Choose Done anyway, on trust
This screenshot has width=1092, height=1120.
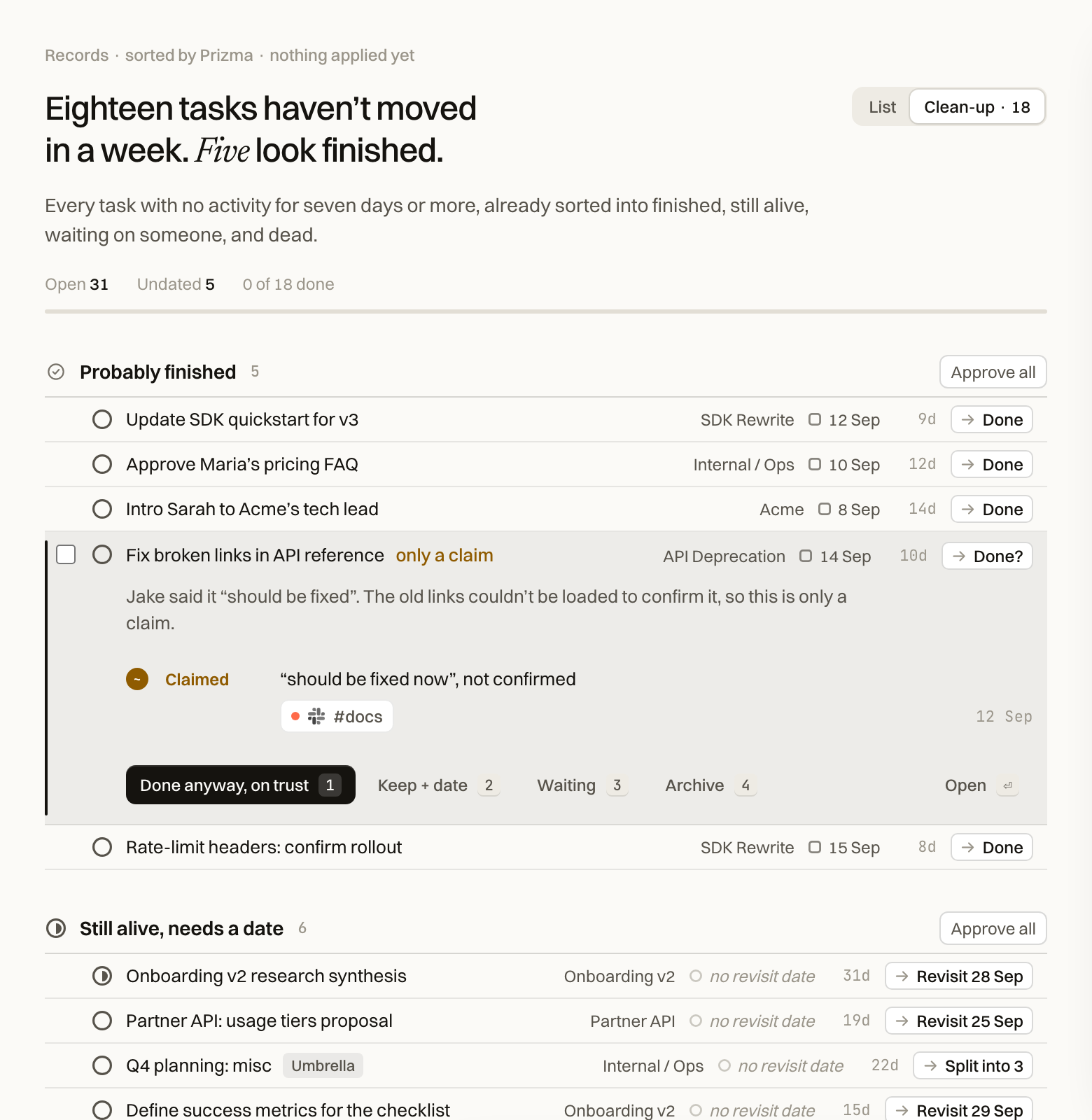240,785
